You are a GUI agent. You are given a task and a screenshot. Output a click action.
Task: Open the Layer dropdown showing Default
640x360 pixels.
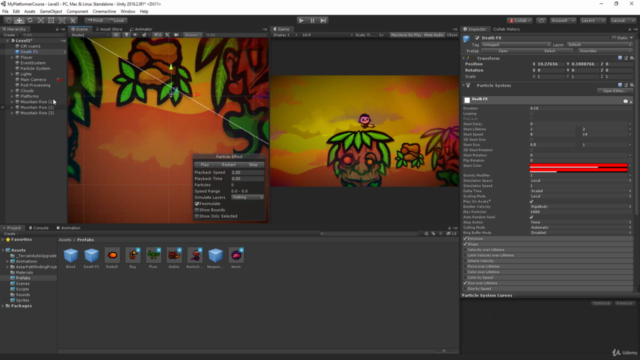[600, 44]
